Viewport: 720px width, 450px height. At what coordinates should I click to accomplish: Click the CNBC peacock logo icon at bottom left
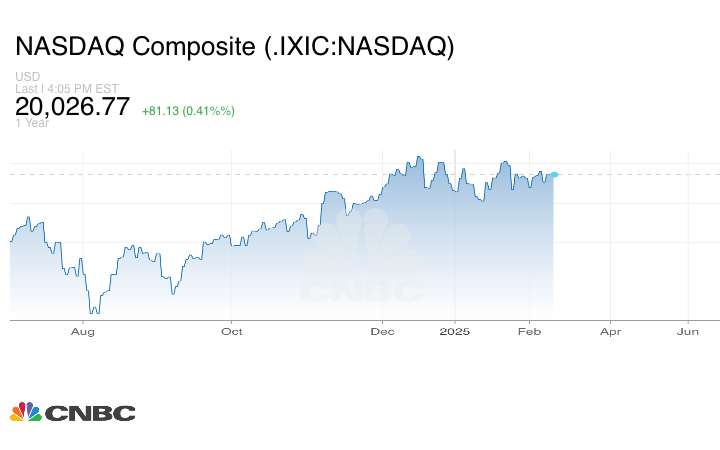point(25,412)
